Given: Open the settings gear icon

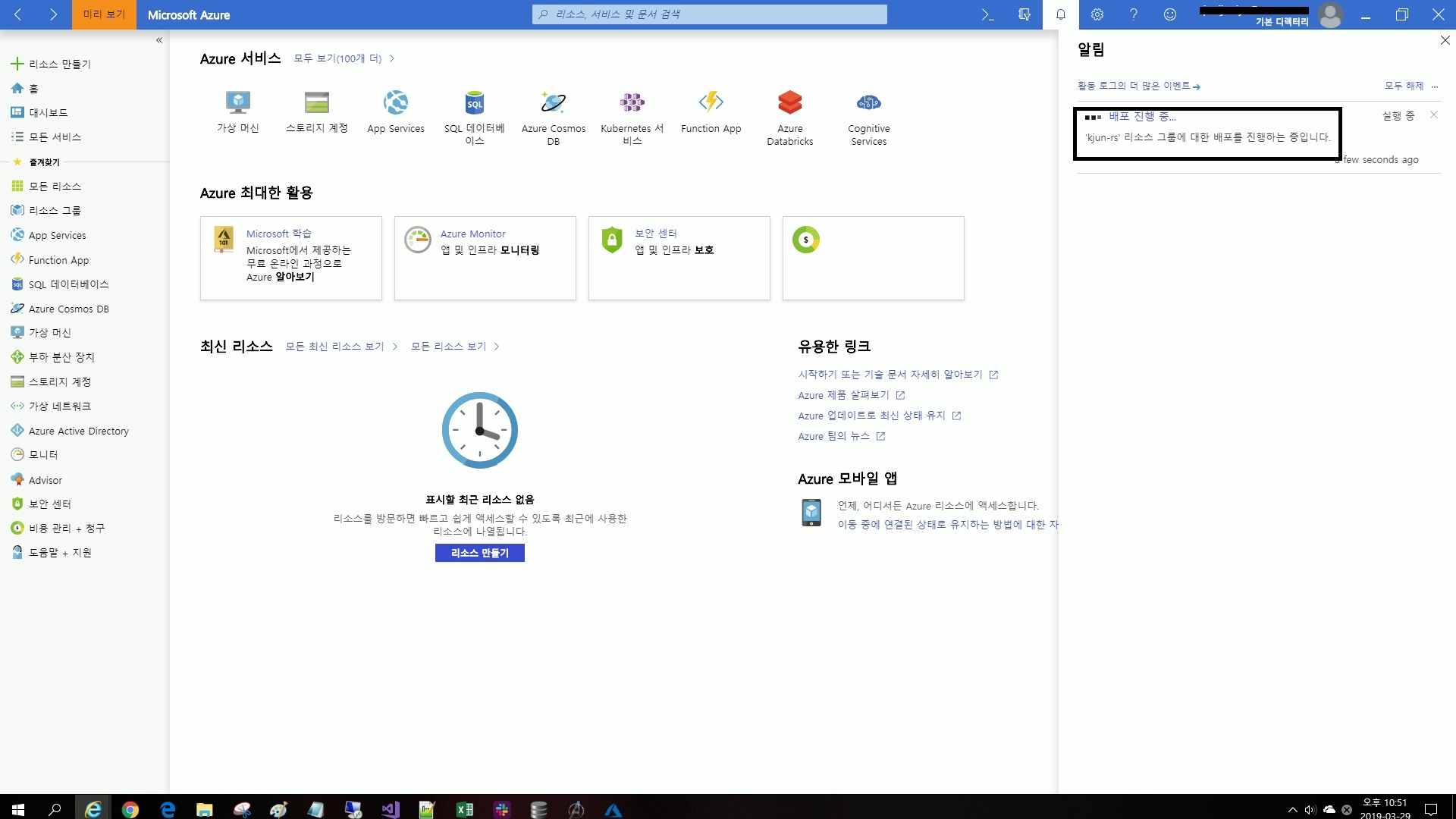Looking at the screenshot, I should coord(1097,14).
